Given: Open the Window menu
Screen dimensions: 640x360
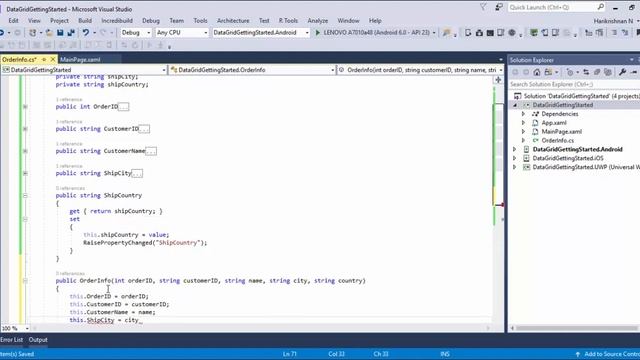Looking at the screenshot, I should (x=348, y=20).
